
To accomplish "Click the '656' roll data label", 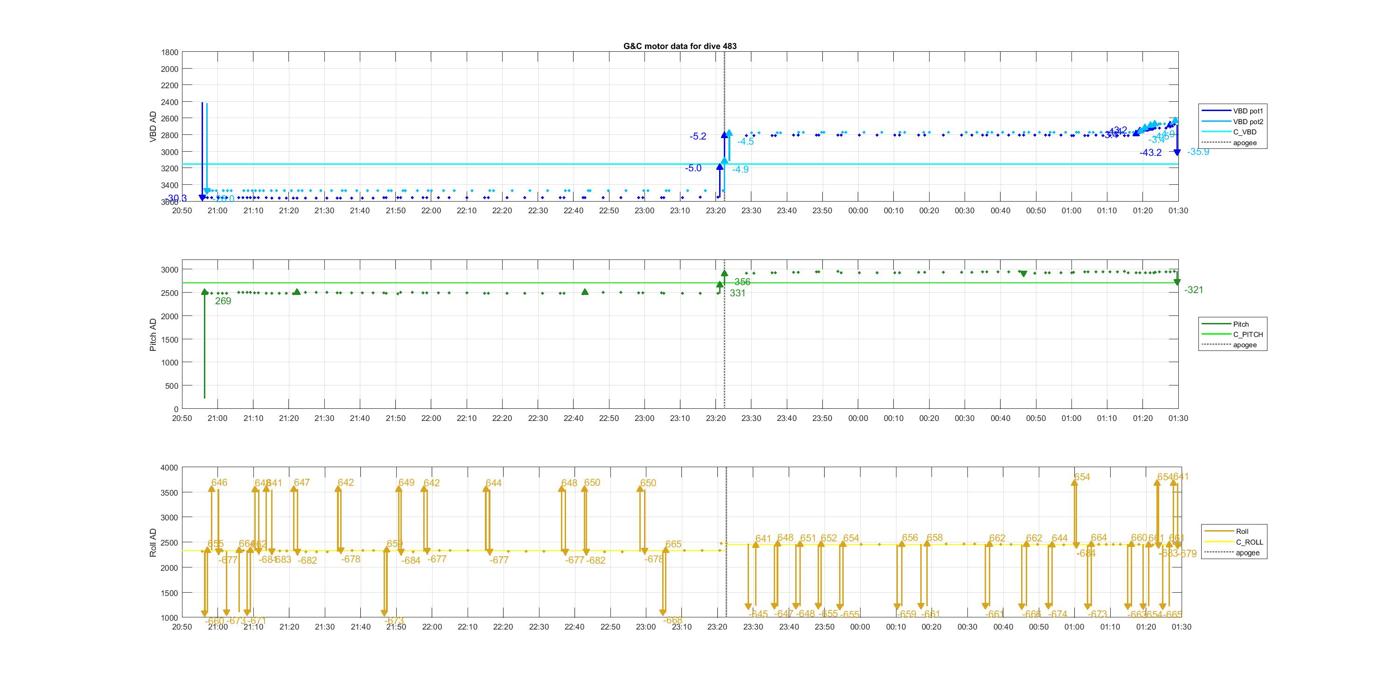I will coord(910,538).
